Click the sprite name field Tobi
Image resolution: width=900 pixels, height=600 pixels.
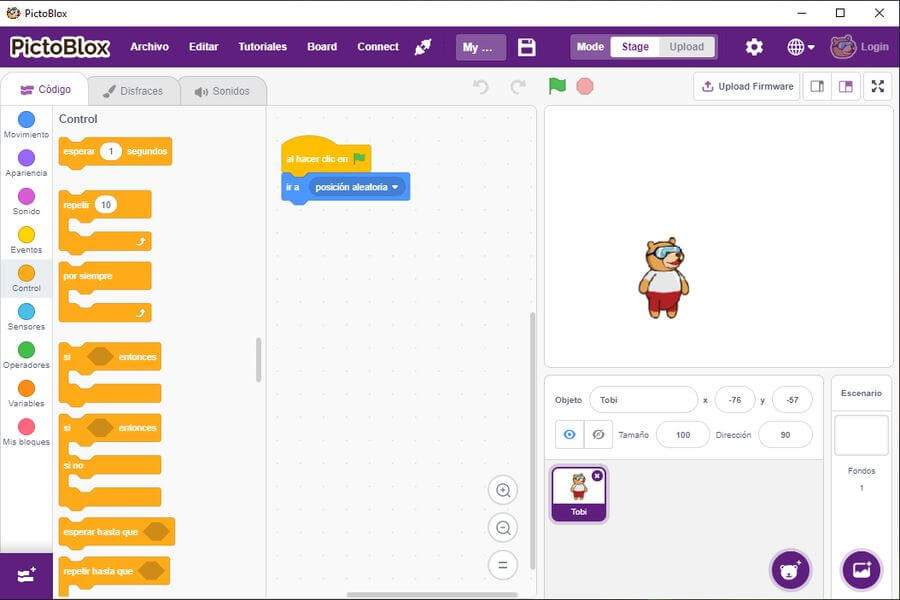pyautogui.click(x=643, y=400)
